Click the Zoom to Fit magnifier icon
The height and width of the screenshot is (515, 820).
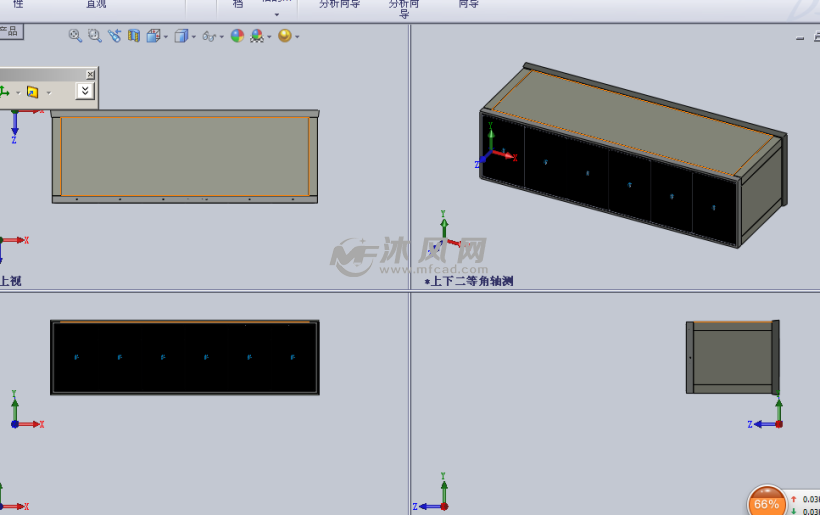pyautogui.click(x=75, y=36)
